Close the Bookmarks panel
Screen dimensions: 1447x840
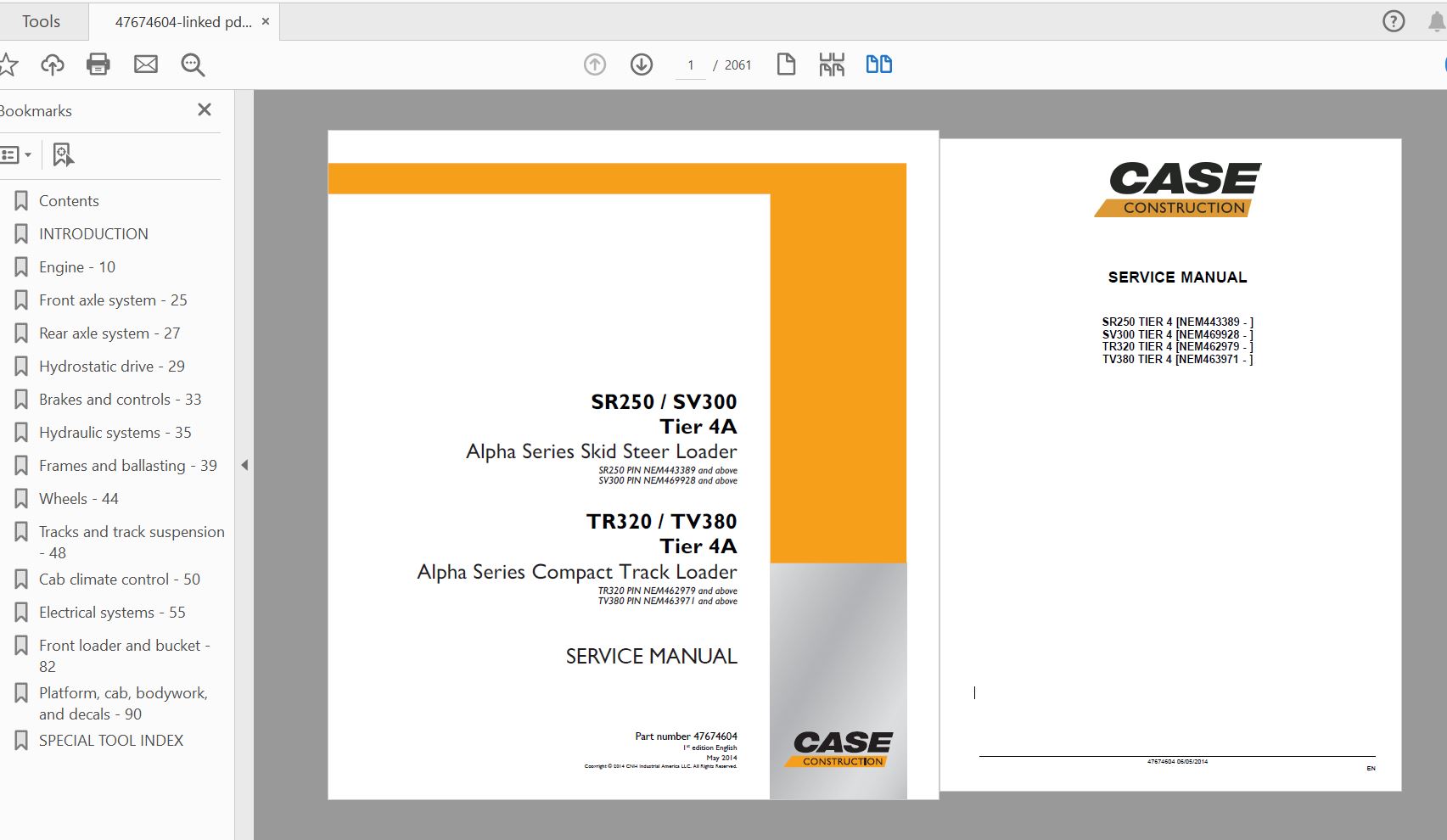[205, 109]
